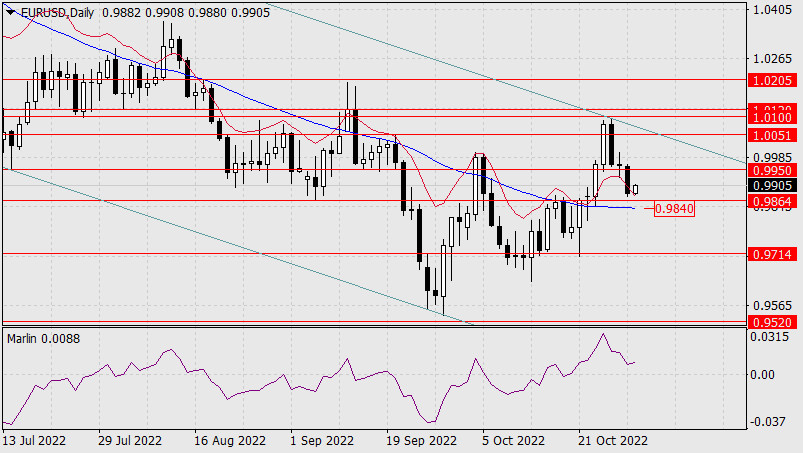This screenshot has width=803, height=453.
Task: Click the 0.9985 price scale value
Action: 772,158
